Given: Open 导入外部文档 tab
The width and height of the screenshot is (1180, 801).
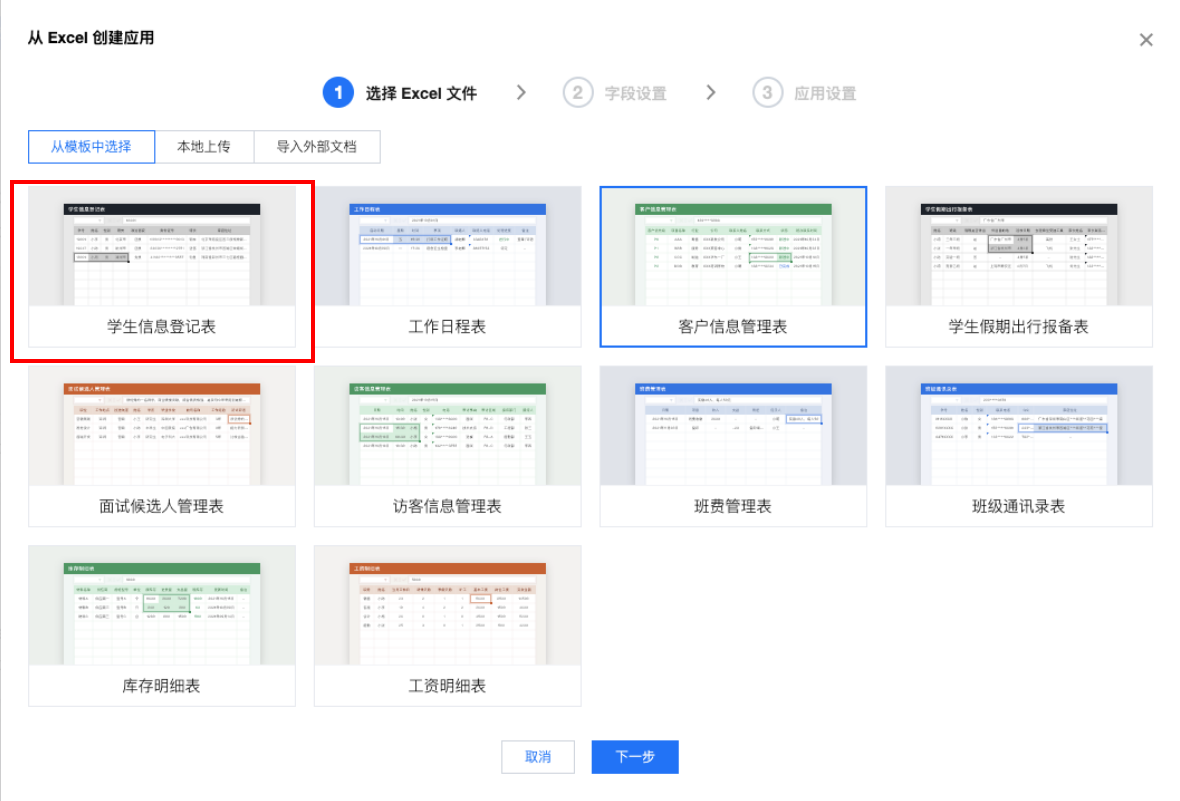Looking at the screenshot, I should pyautogui.click(x=317, y=147).
